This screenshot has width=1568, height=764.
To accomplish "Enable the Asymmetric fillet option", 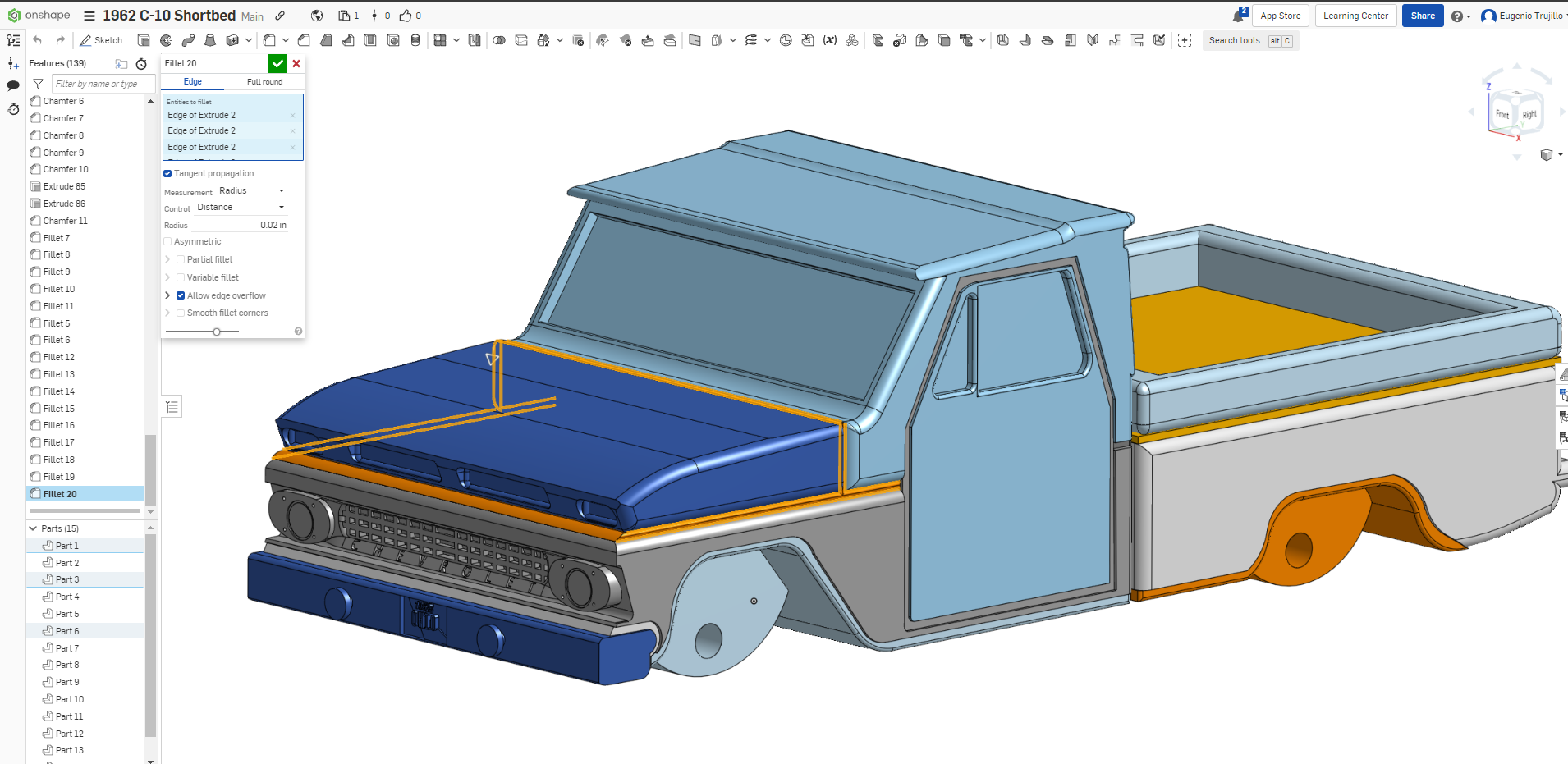I will pos(167,241).
